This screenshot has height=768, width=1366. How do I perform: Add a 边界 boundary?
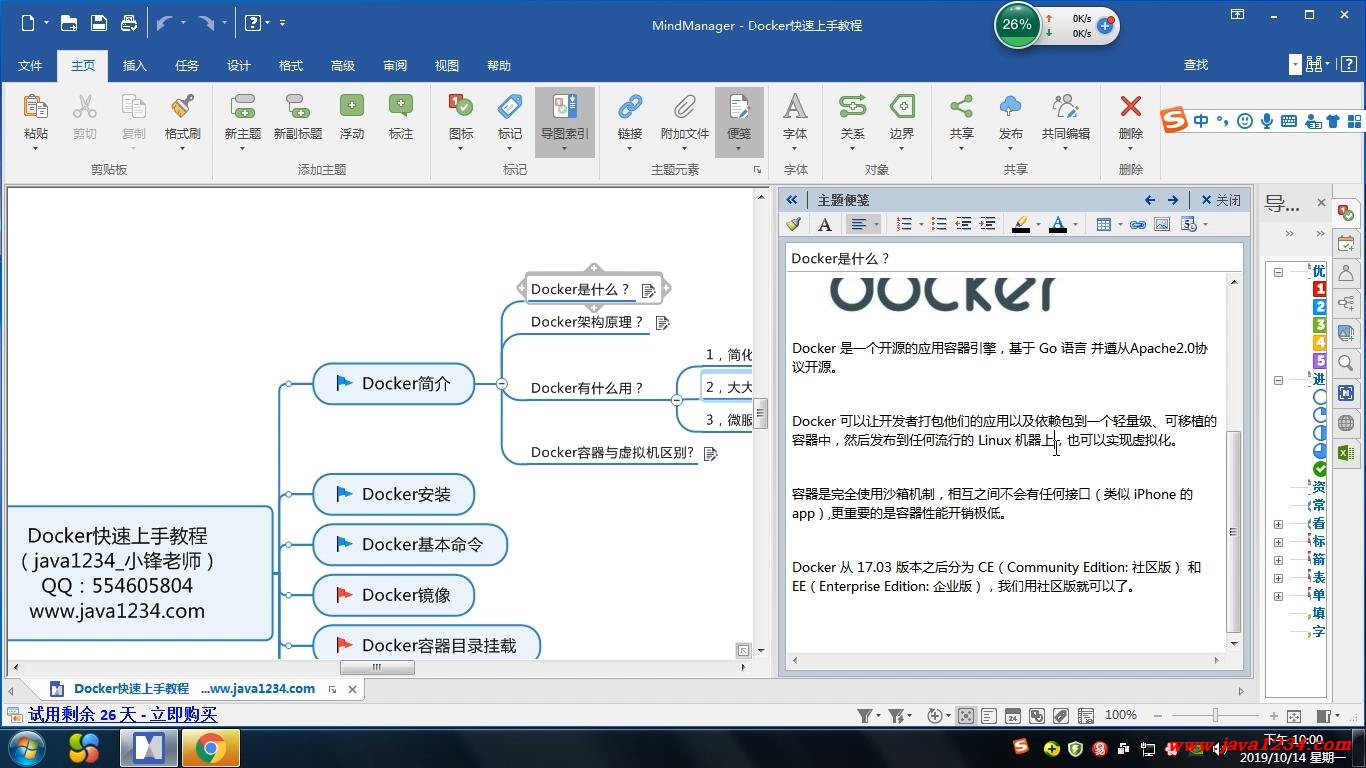(x=902, y=106)
